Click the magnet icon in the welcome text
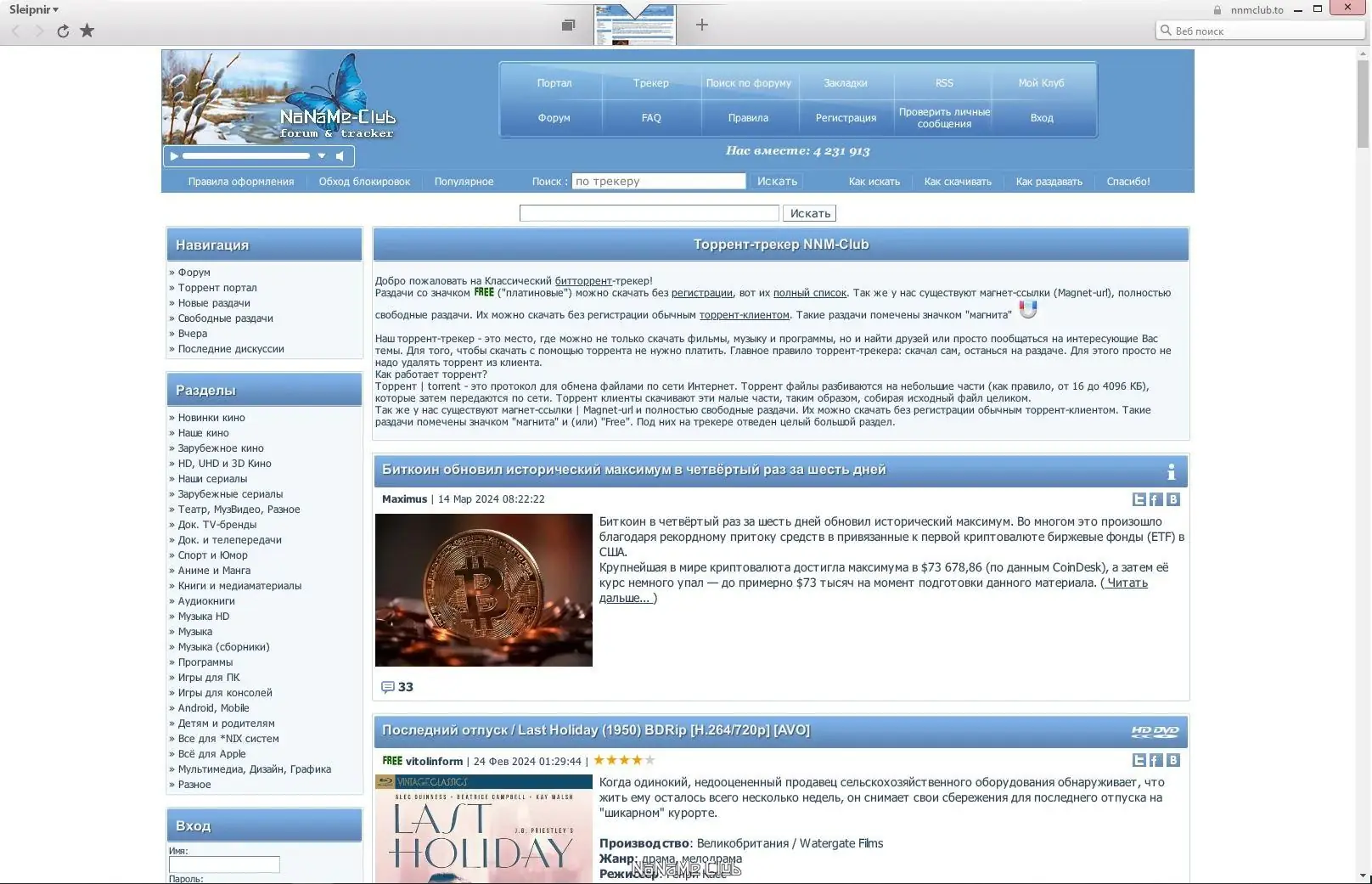Screen dimensions: 1372x884 tap(1028, 309)
